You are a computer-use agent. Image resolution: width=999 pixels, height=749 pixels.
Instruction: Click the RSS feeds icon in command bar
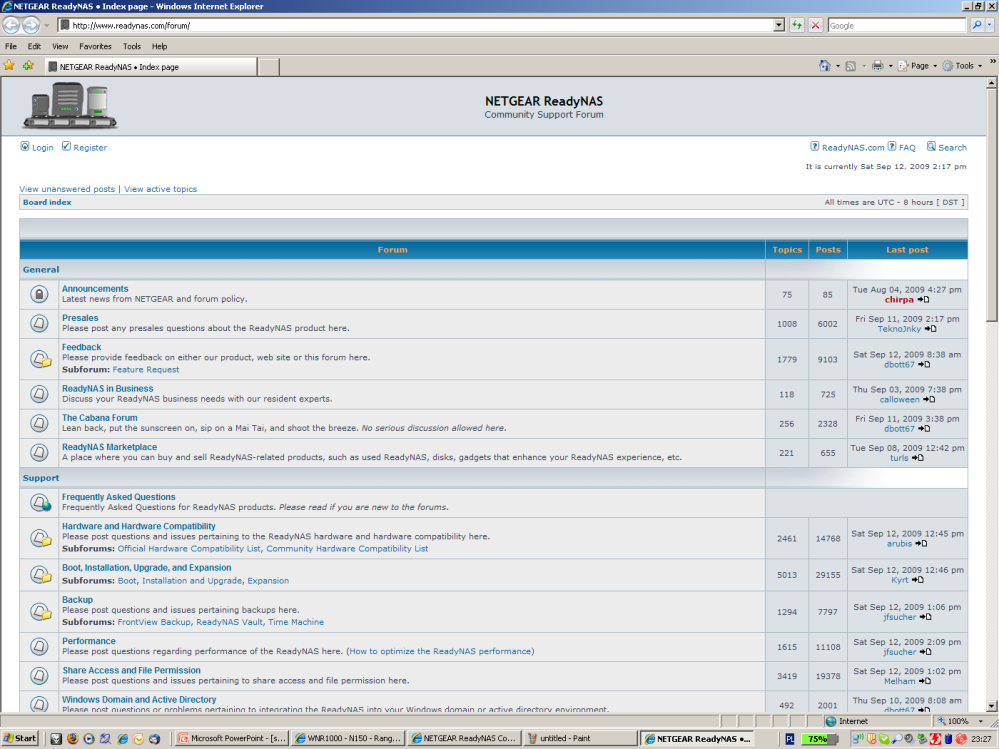[x=851, y=66]
